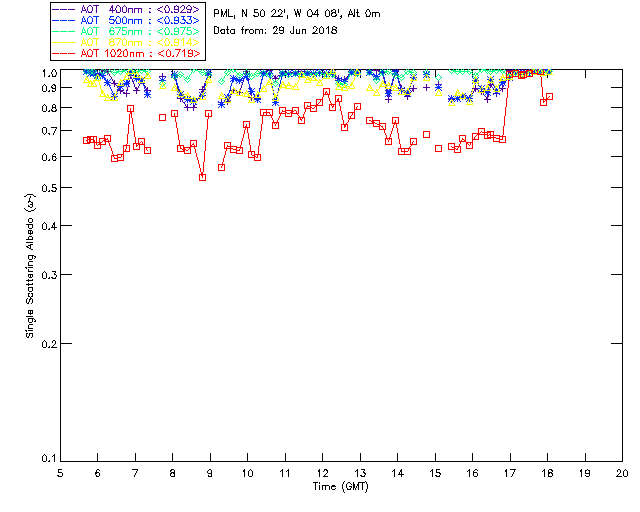Click the green dashed line sample in the legend
The height and width of the screenshot is (512, 640).
pyautogui.click(x=64, y=31)
